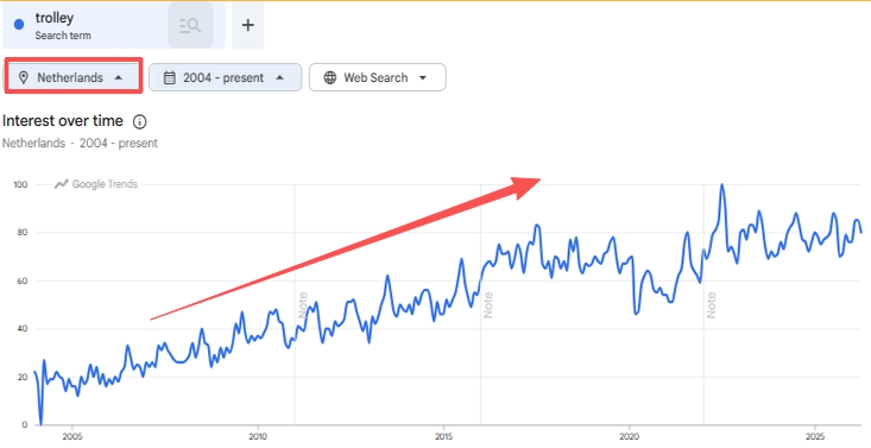This screenshot has height=448, width=871.
Task: Expand the Netherlands region dropdown arrow
Action: [x=118, y=78]
